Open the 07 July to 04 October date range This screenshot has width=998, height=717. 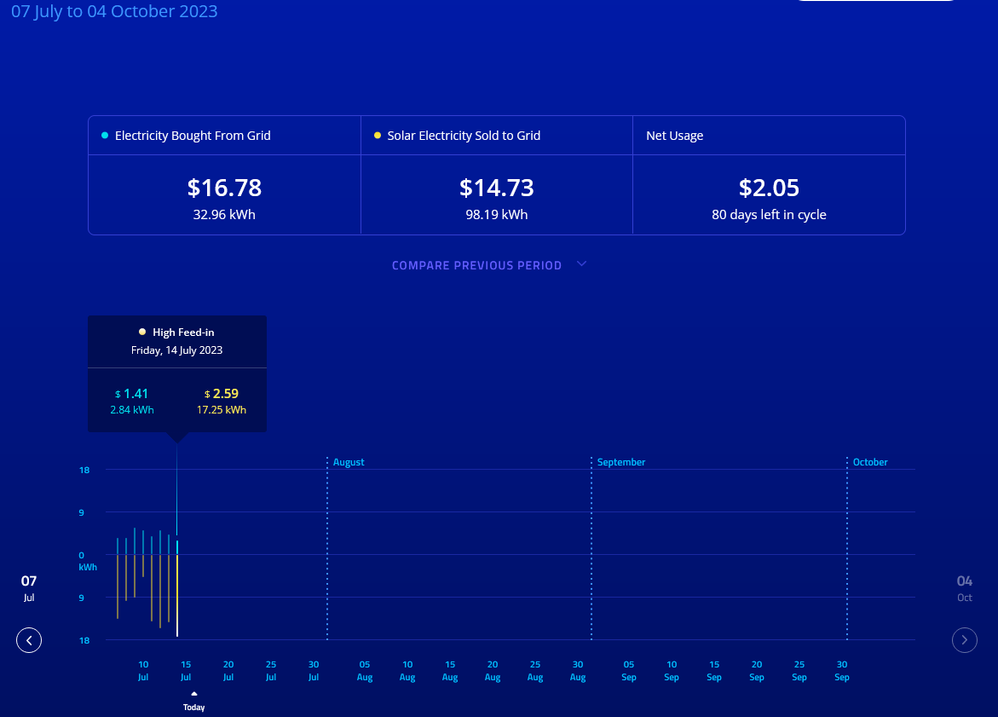pyautogui.click(x=114, y=12)
